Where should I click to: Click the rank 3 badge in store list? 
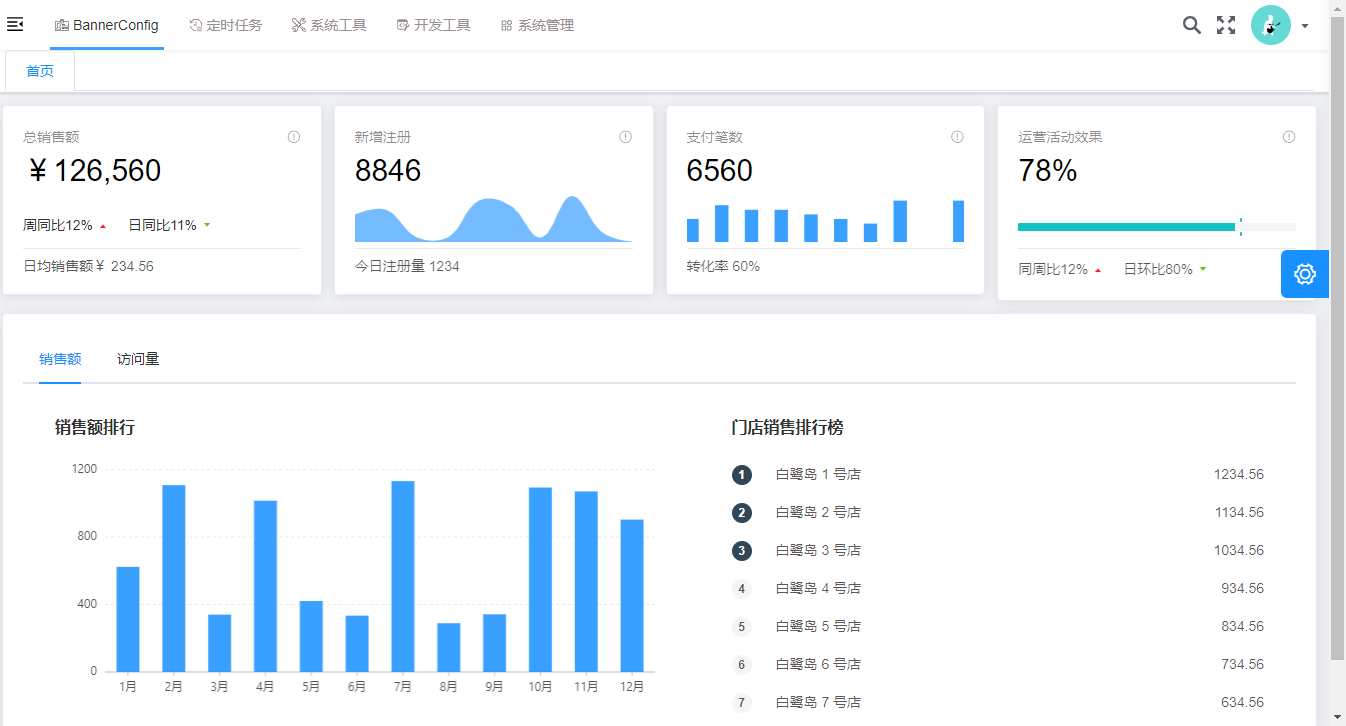pos(741,551)
